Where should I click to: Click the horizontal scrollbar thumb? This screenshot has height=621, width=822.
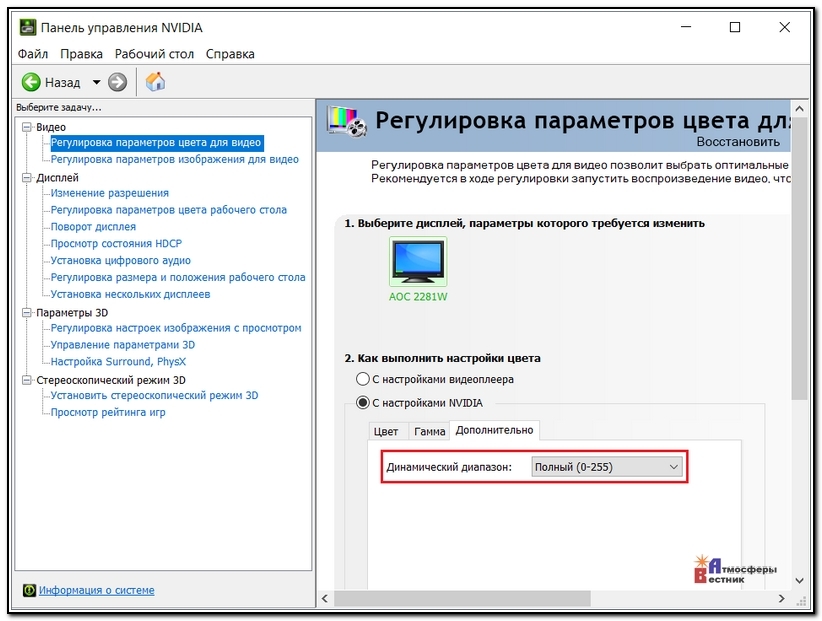tap(462, 598)
